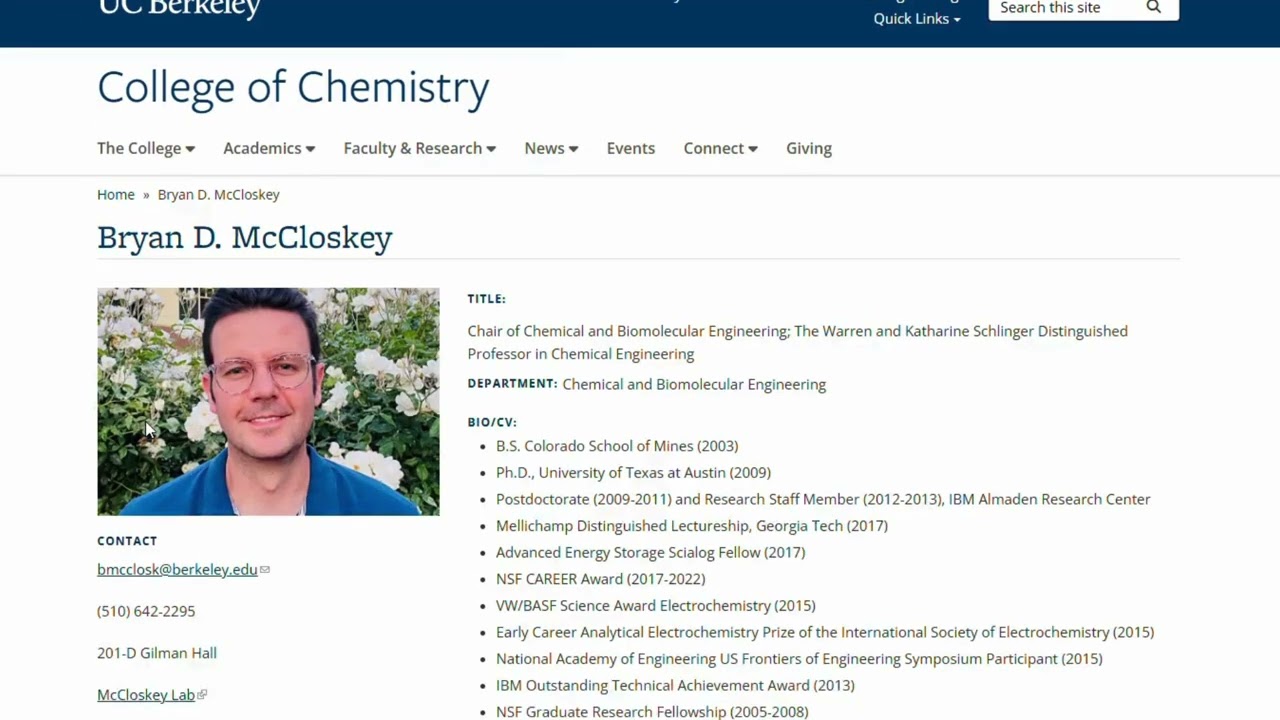The image size is (1280, 720).
Task: Click the external link icon beside McCloskey Lab
Action: pos(202,695)
